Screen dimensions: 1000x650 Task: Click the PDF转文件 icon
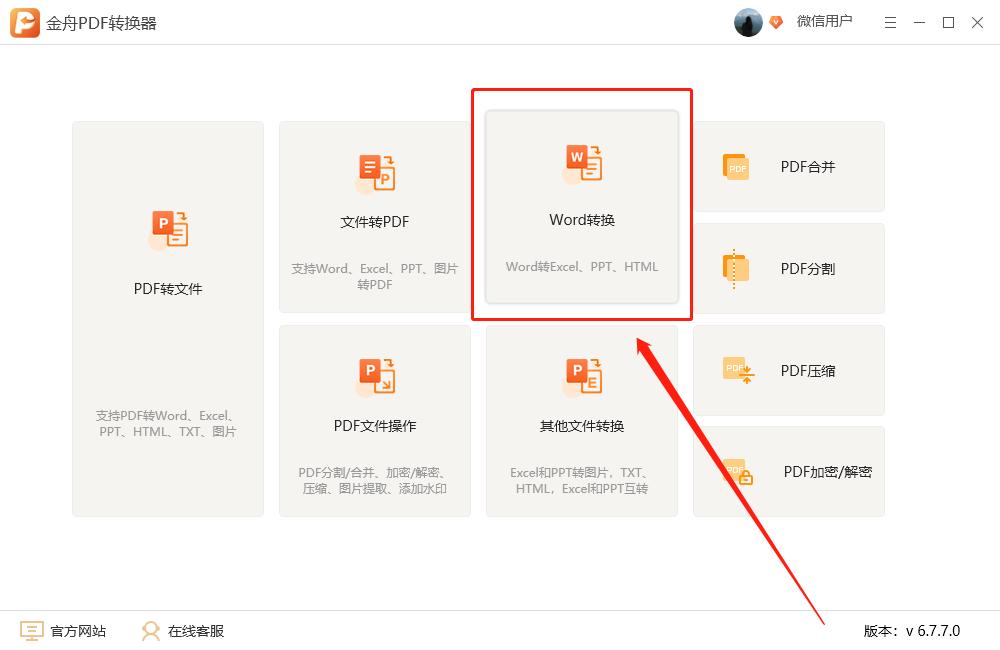click(x=168, y=230)
